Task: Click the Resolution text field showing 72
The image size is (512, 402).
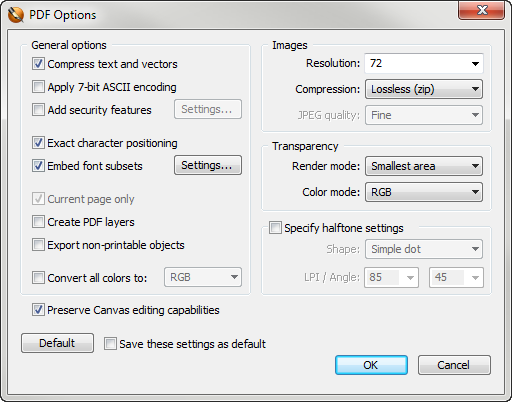Action: (x=417, y=63)
